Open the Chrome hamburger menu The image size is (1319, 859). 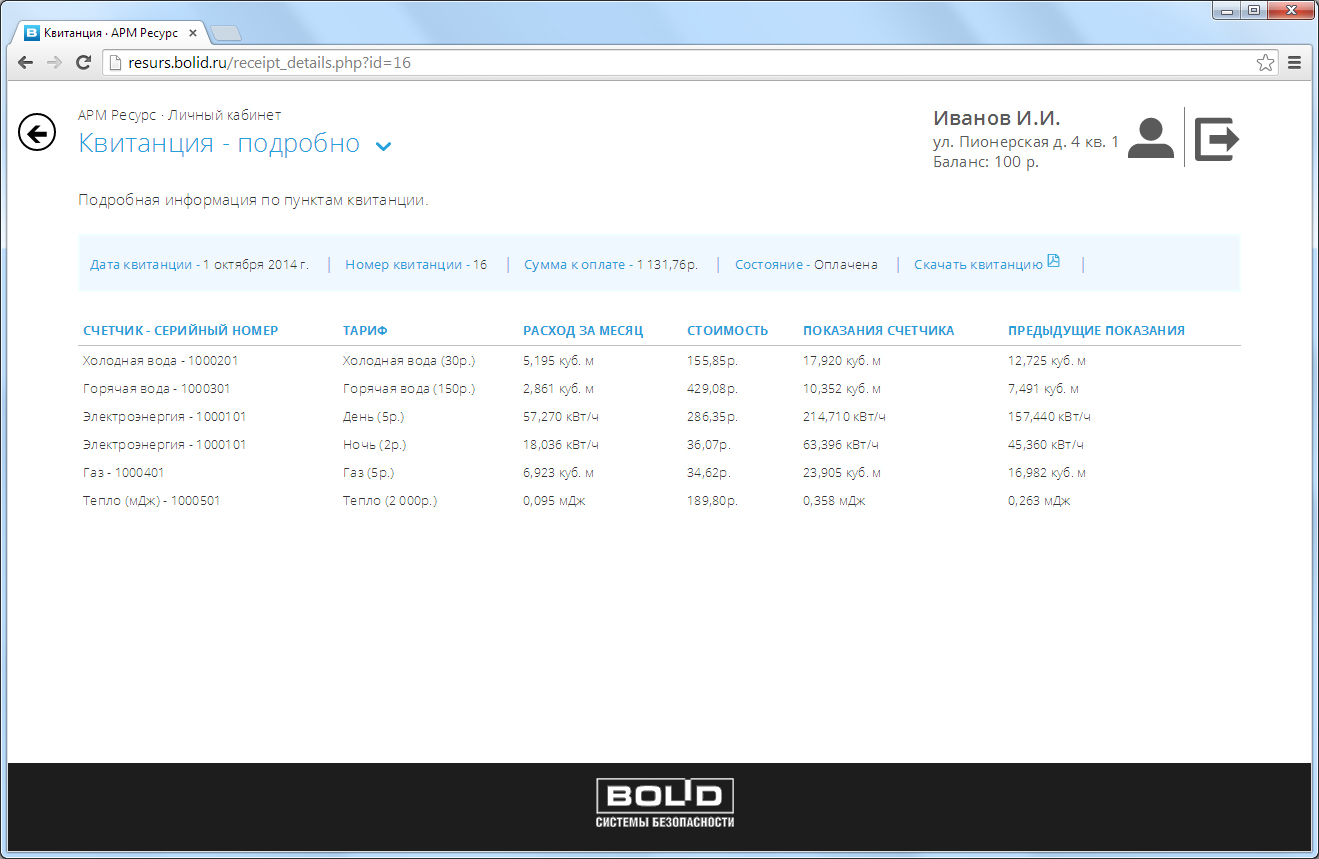1294,63
